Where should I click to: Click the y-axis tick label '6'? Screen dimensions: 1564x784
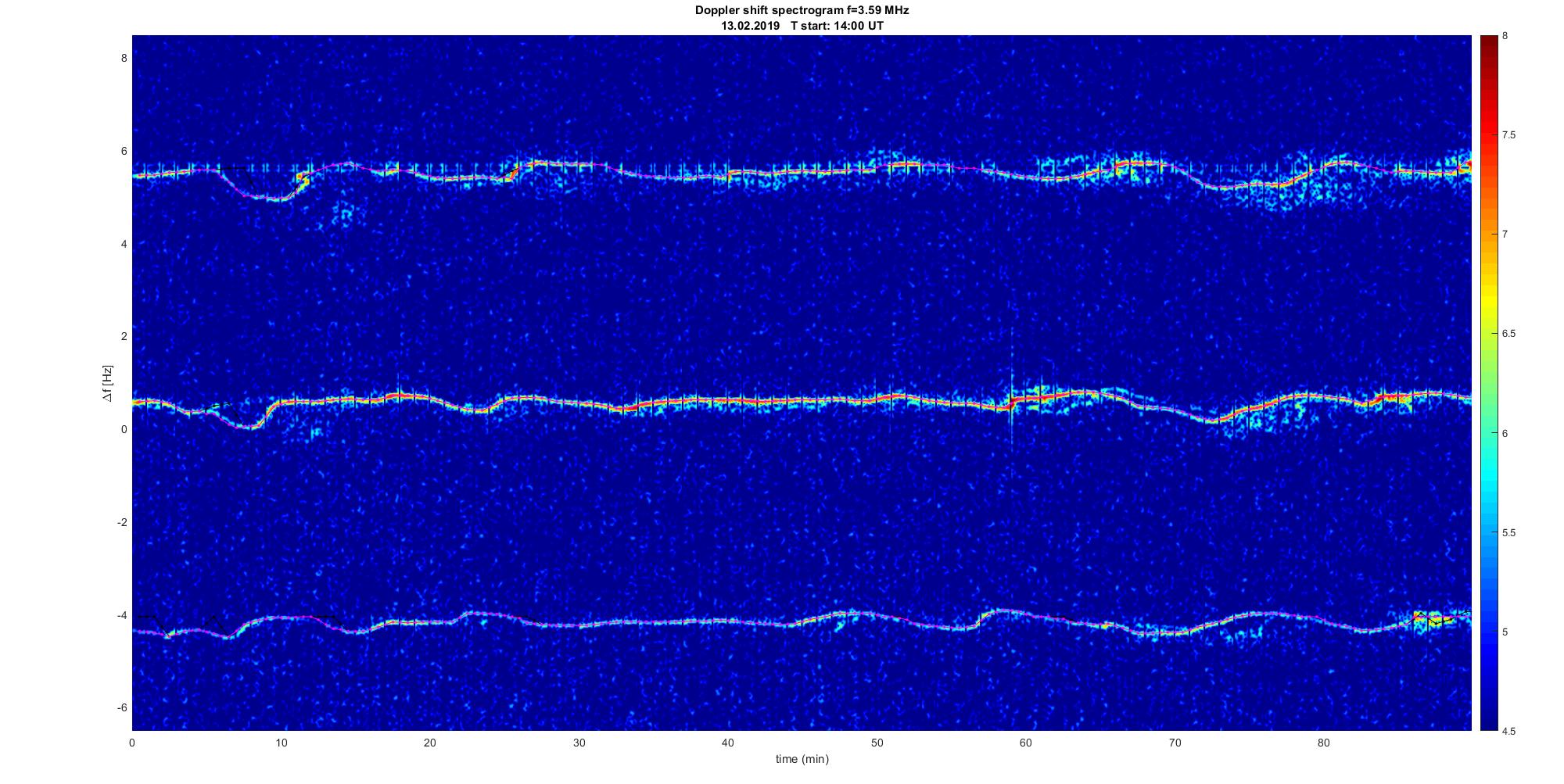(x=124, y=151)
